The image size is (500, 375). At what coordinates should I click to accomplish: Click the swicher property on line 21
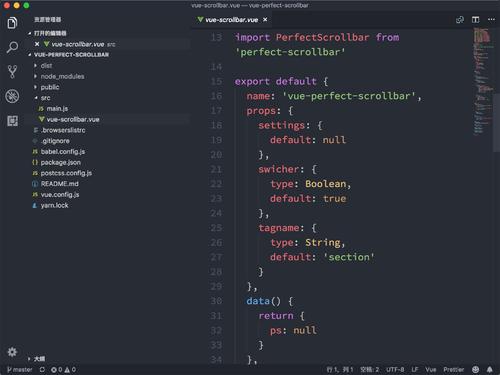pyautogui.click(x=279, y=169)
